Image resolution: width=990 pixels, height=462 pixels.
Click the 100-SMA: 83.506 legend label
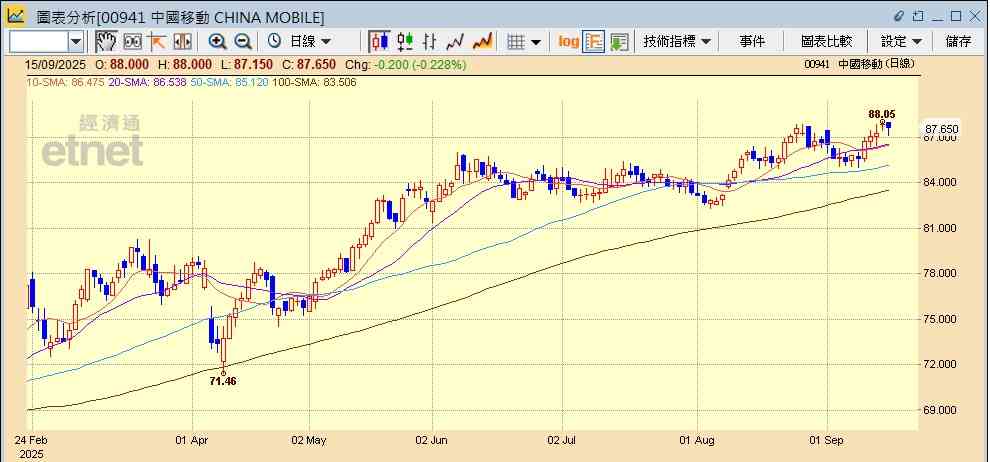click(x=314, y=82)
